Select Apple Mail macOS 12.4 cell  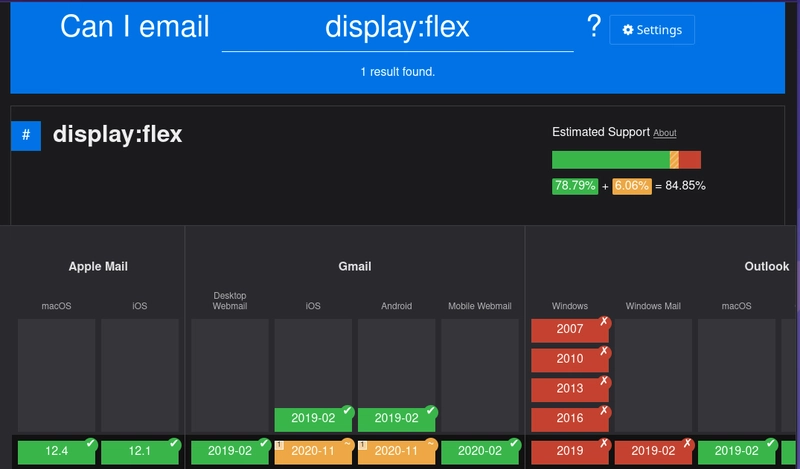pyautogui.click(x=57, y=451)
